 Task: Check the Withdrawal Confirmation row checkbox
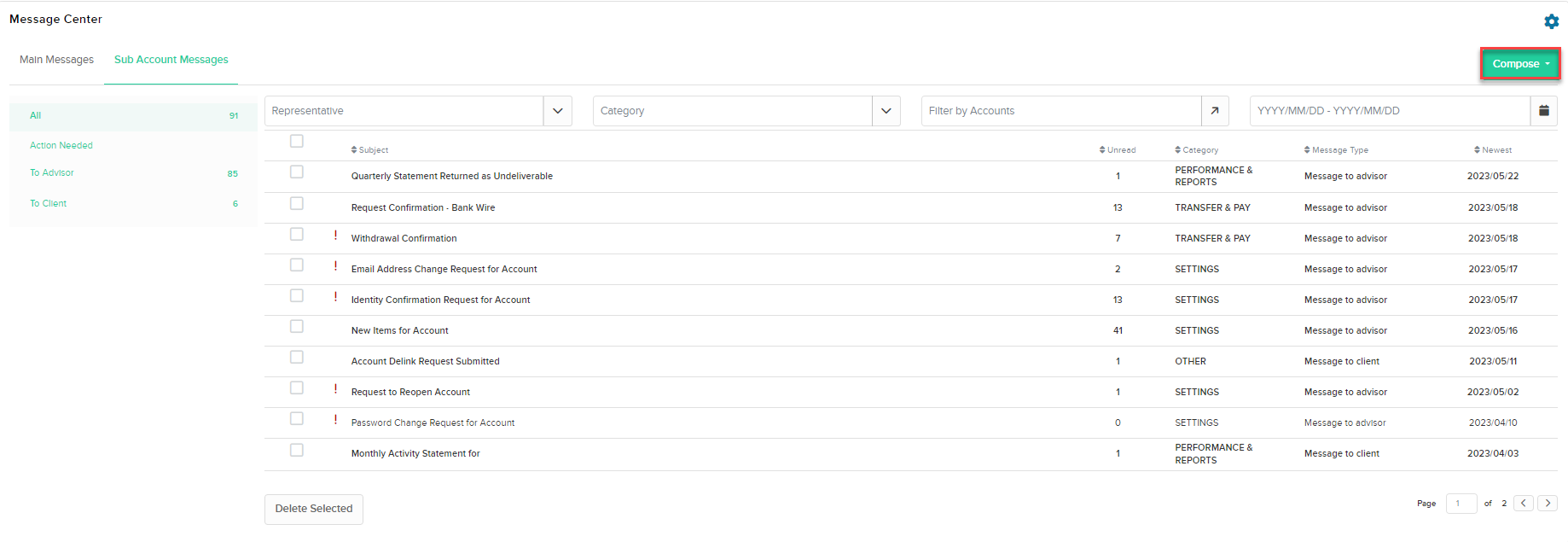297,234
